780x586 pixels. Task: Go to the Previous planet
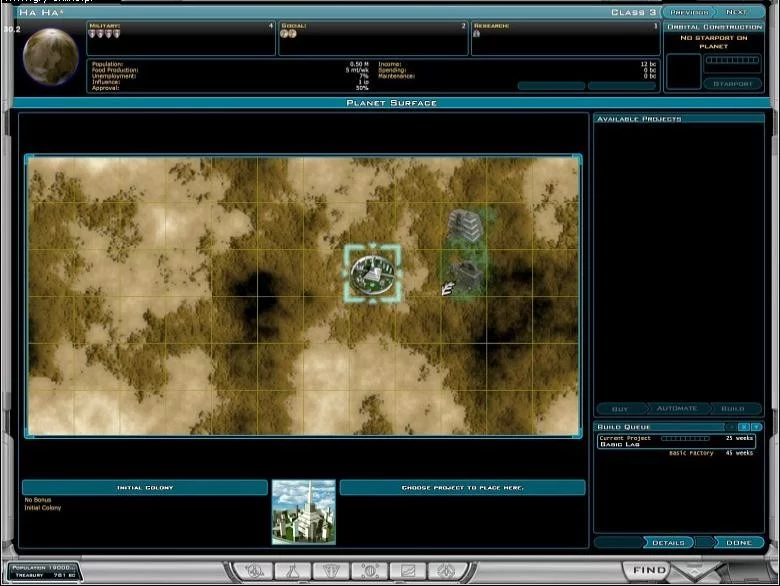coord(689,12)
